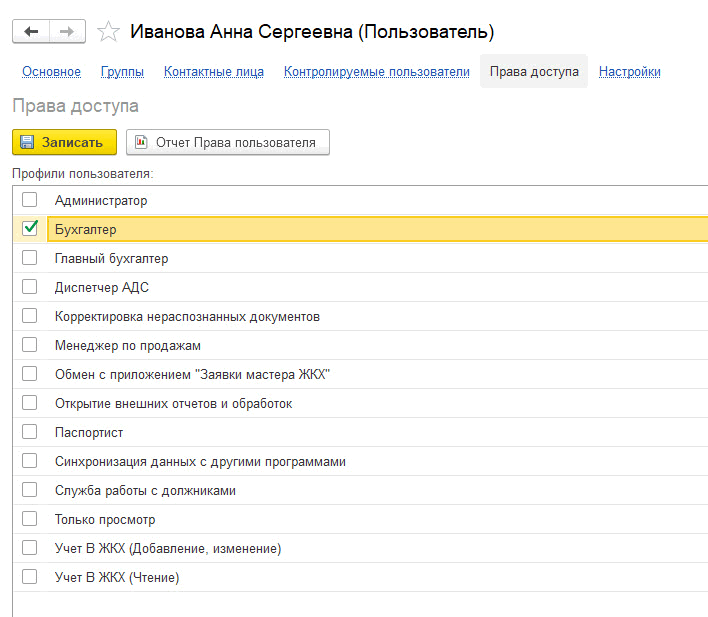708x617 pixels.
Task: Enable the Администратор profile checkbox
Action: [x=30, y=200]
